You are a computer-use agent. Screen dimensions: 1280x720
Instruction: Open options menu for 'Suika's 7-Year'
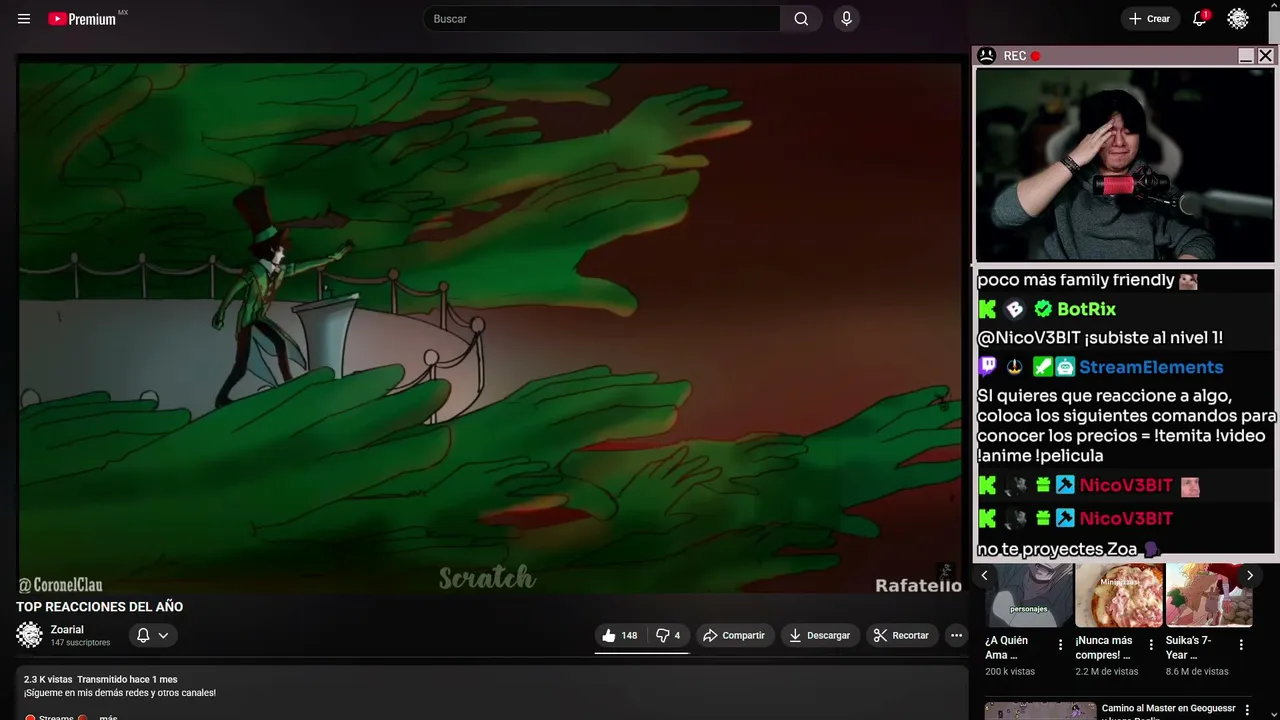[x=1241, y=645]
